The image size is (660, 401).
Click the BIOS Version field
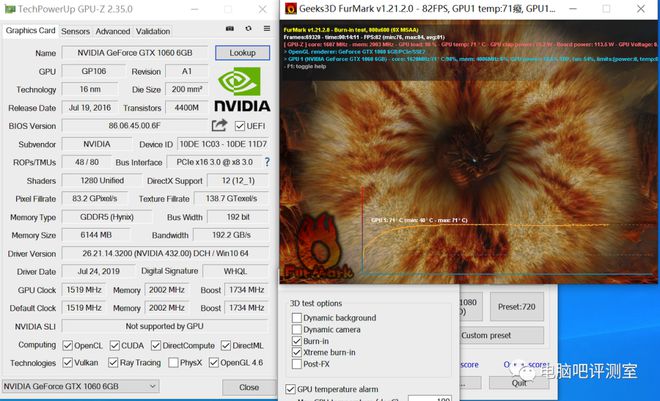pyautogui.click(x=135, y=125)
